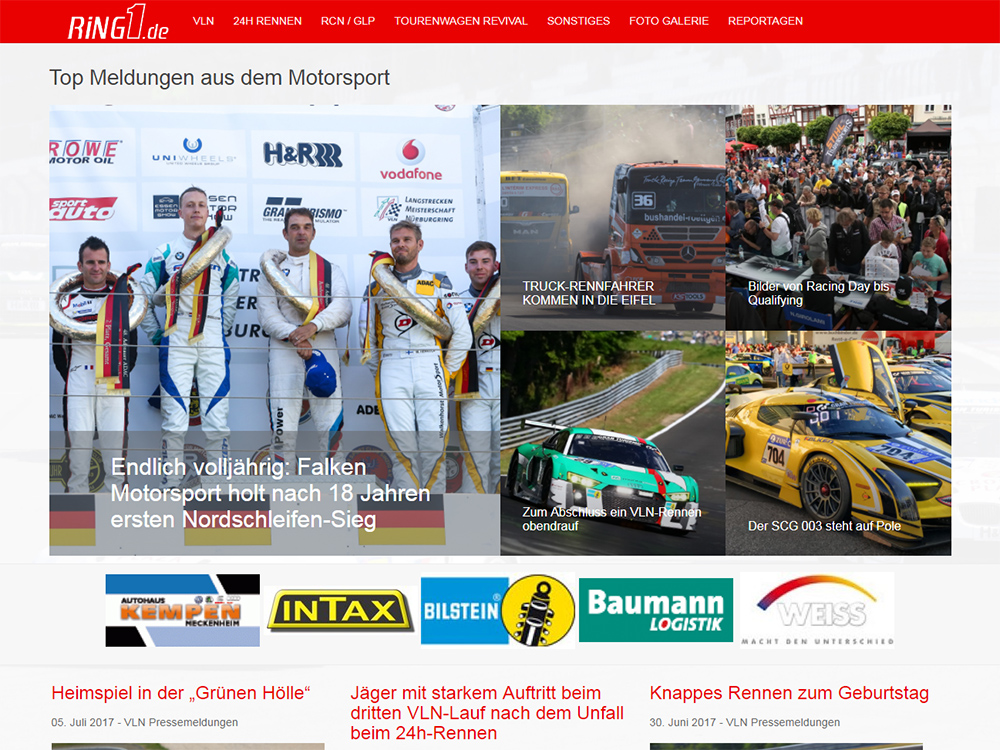Open the 24H RENNEN menu
This screenshot has height=750, width=1000.
(267, 21)
